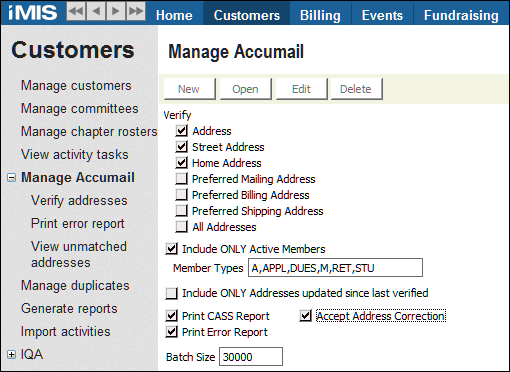510x372 pixels.
Task: Select Manage Accumail in sidebar
Action: coord(78,178)
